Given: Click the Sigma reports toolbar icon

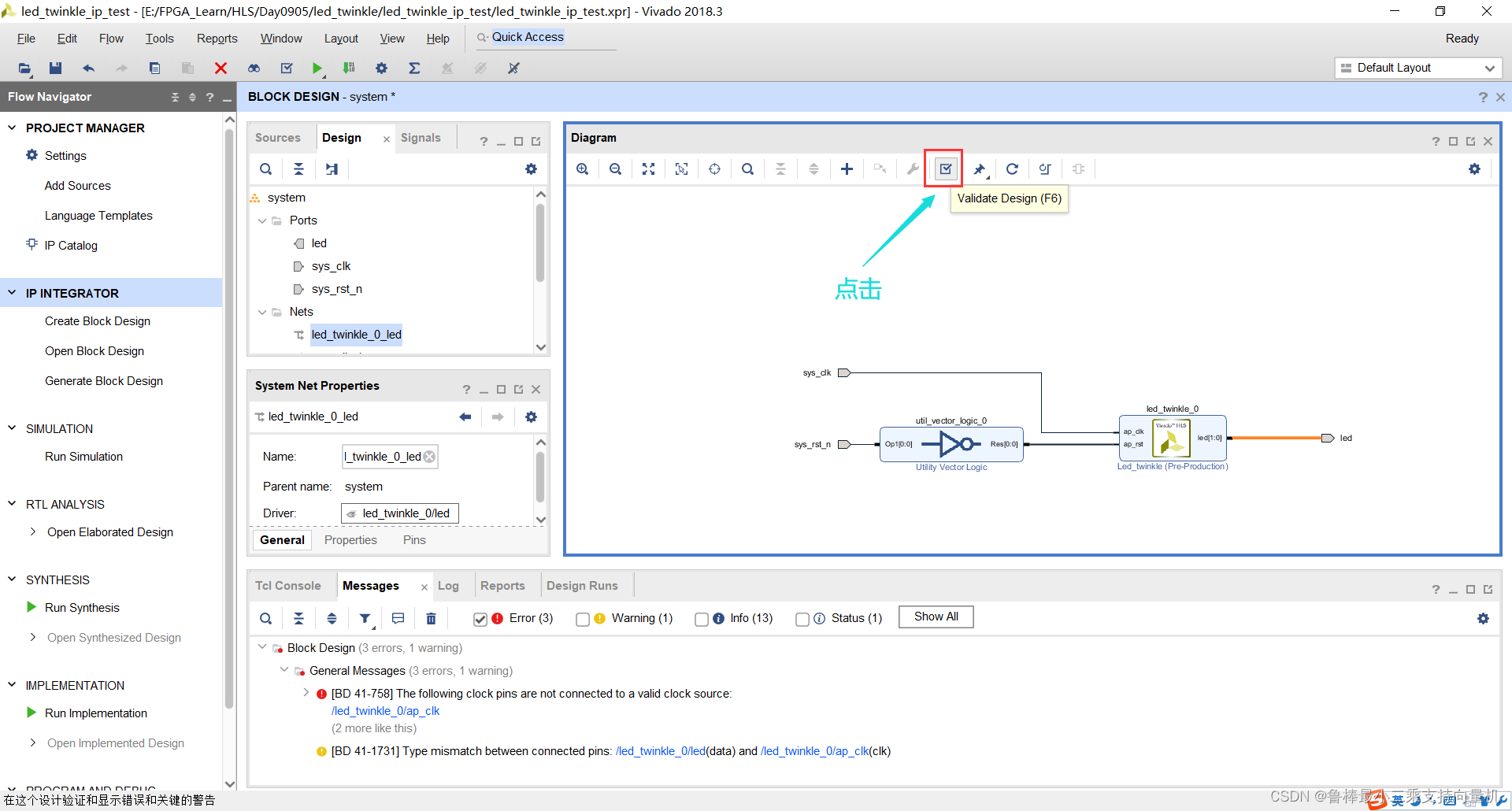Looking at the screenshot, I should [414, 69].
